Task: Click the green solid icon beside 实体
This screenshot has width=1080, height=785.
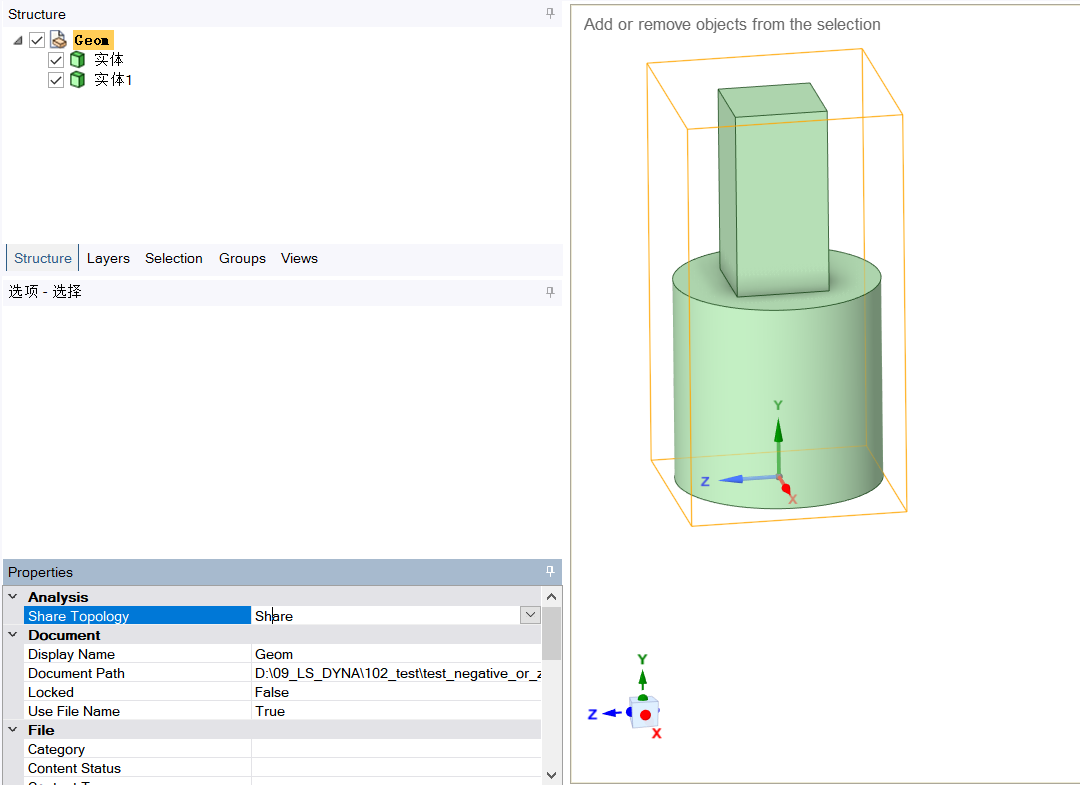Action: tap(77, 60)
